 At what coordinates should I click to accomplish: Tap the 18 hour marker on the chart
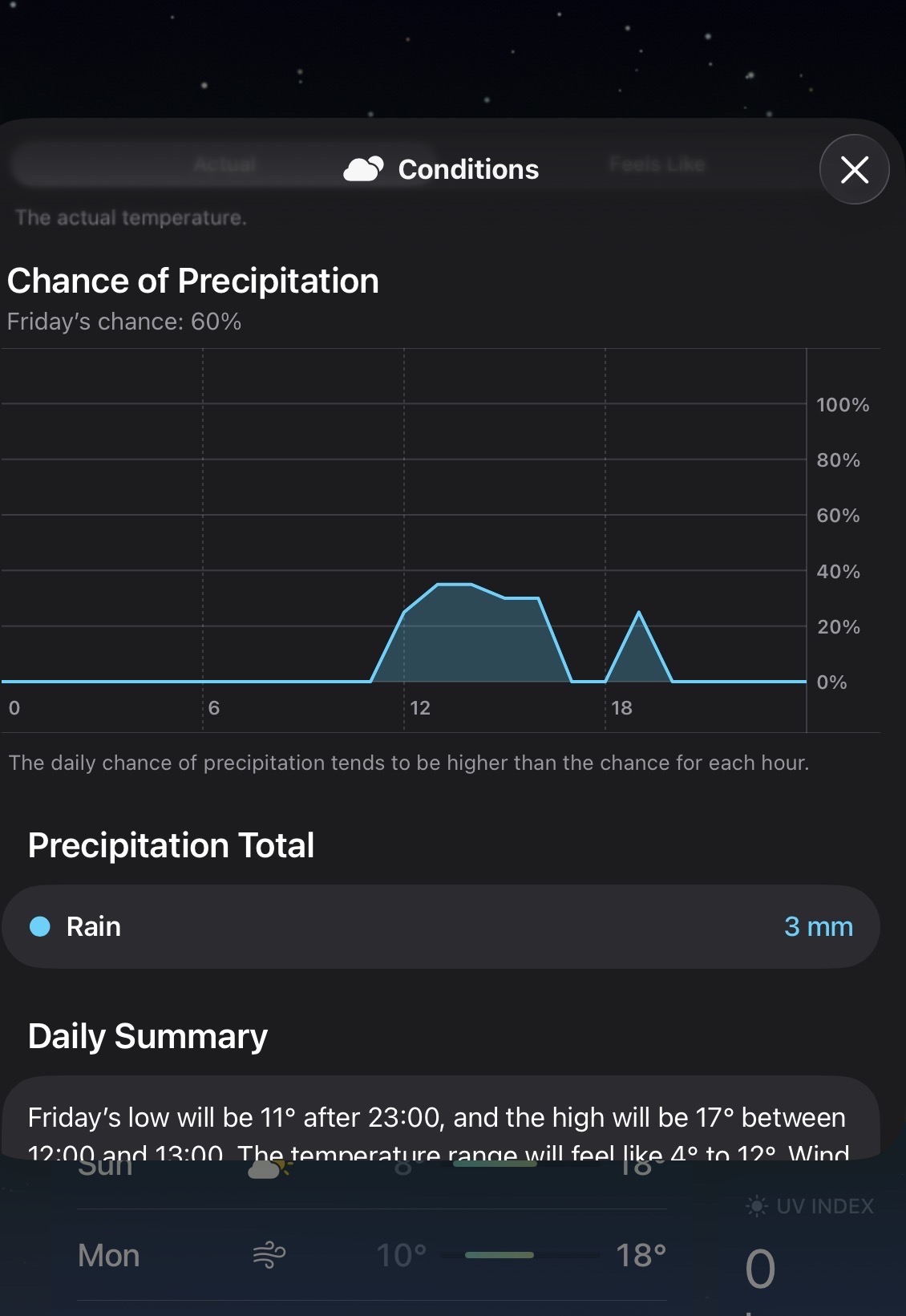point(621,708)
